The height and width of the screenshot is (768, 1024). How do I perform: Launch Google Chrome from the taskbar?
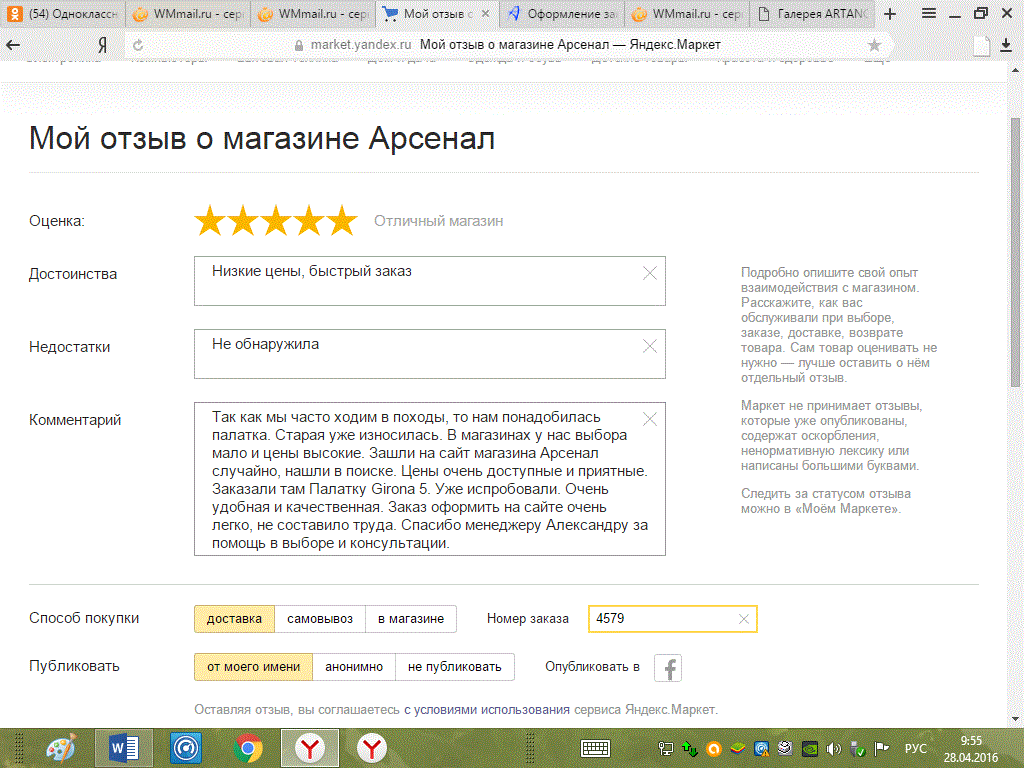248,748
